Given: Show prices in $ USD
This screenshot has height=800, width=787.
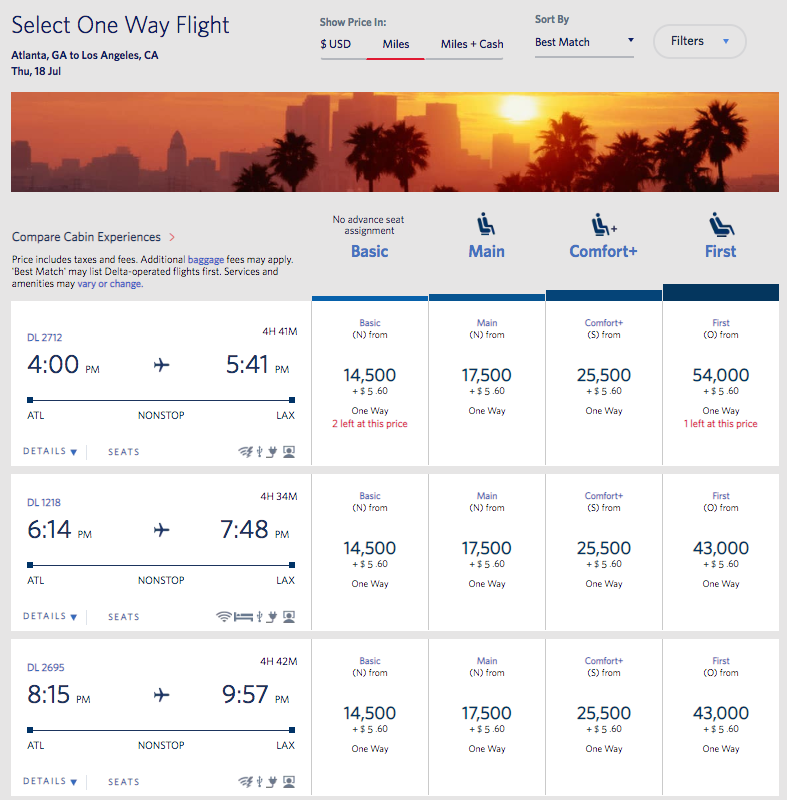Looking at the screenshot, I should (x=336, y=44).
